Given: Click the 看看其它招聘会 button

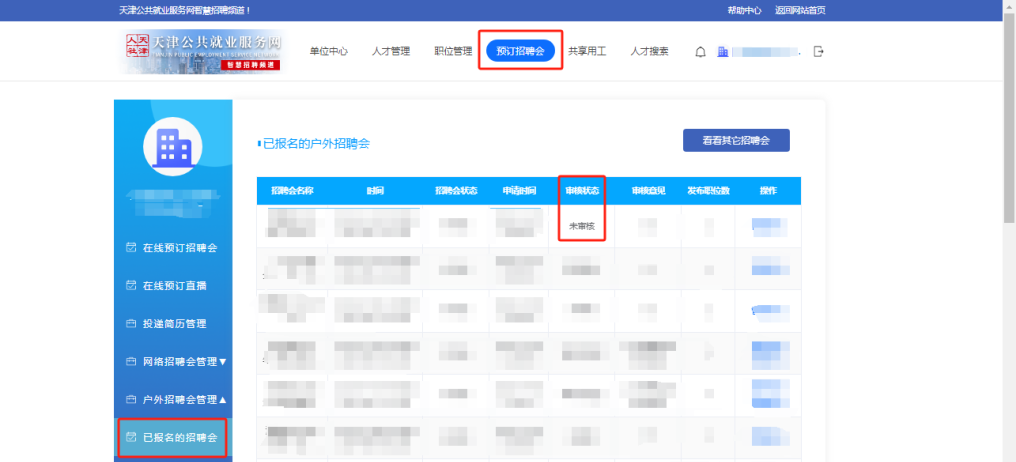Looking at the screenshot, I should tap(736, 140).
